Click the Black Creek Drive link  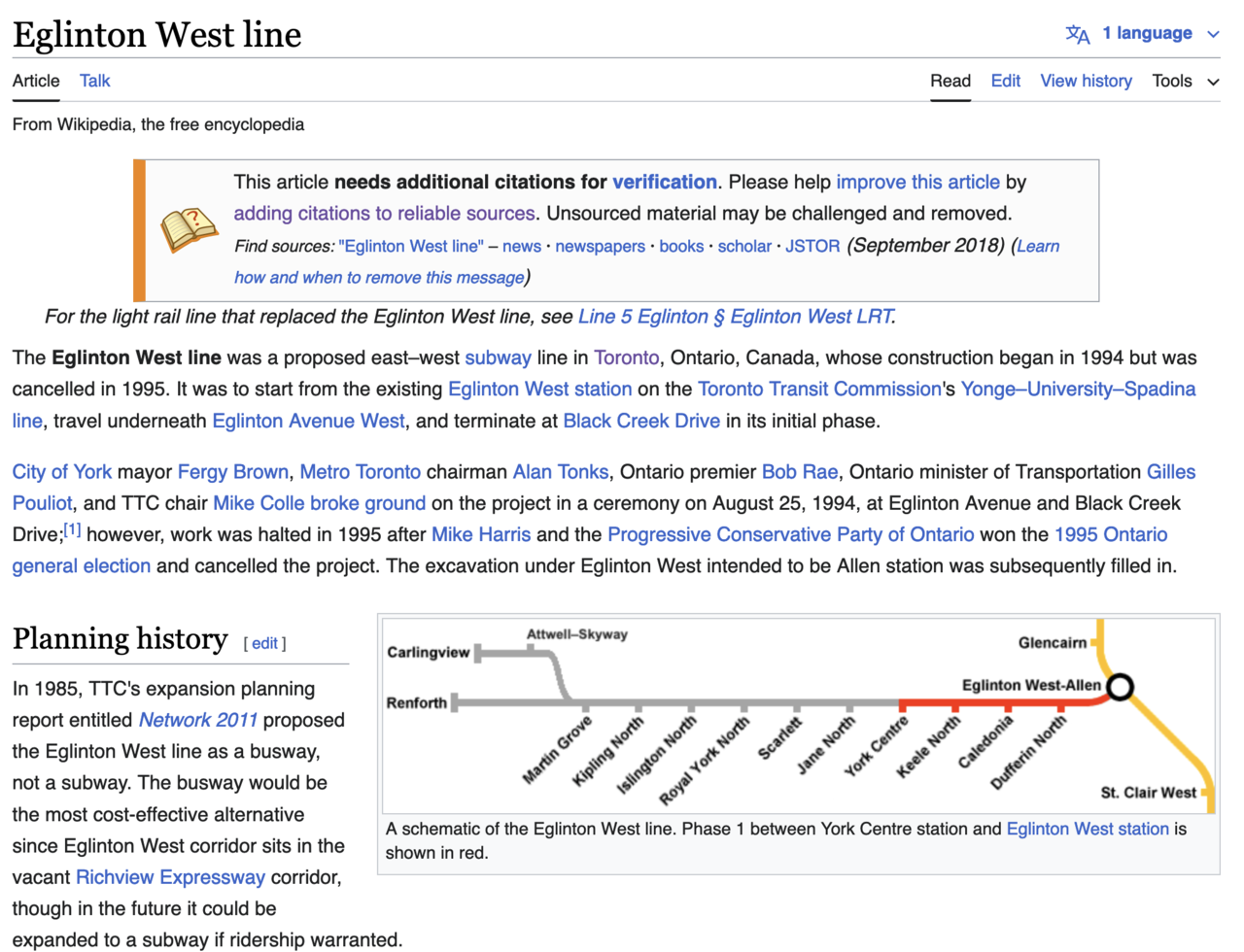(641, 421)
